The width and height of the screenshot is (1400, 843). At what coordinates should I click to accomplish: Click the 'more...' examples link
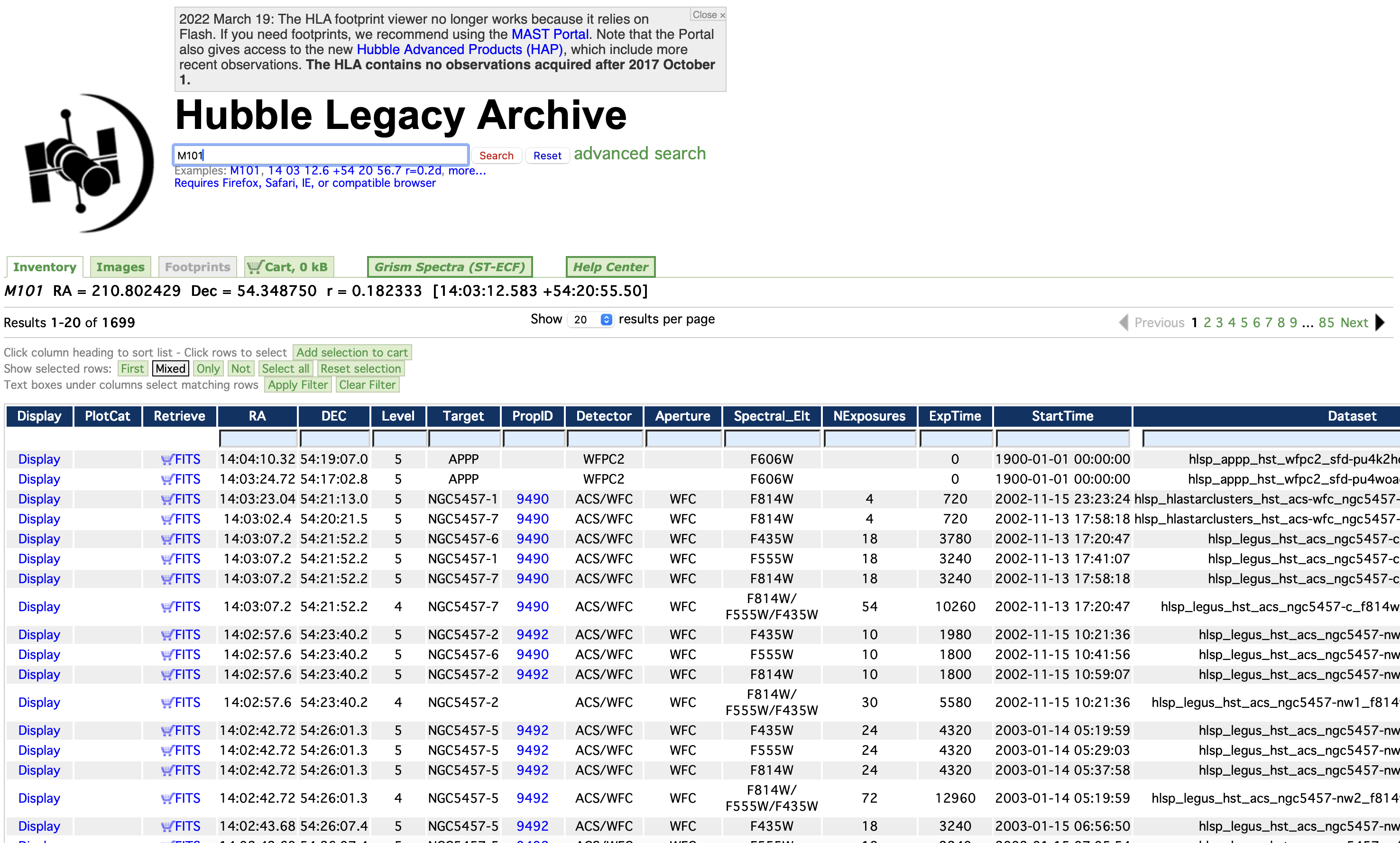pyautogui.click(x=467, y=170)
